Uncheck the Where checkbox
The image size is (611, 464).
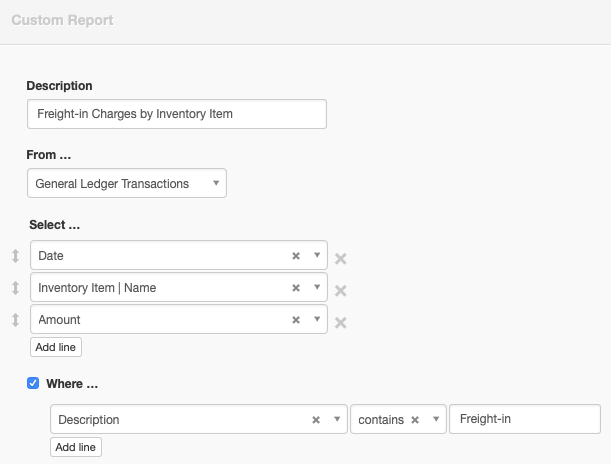click(33, 383)
